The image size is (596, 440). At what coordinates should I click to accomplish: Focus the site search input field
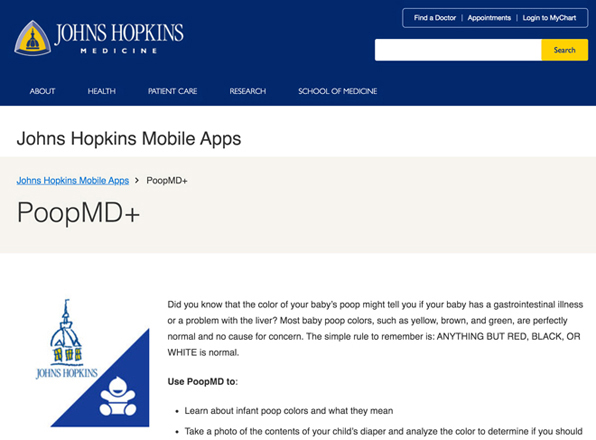pos(458,50)
